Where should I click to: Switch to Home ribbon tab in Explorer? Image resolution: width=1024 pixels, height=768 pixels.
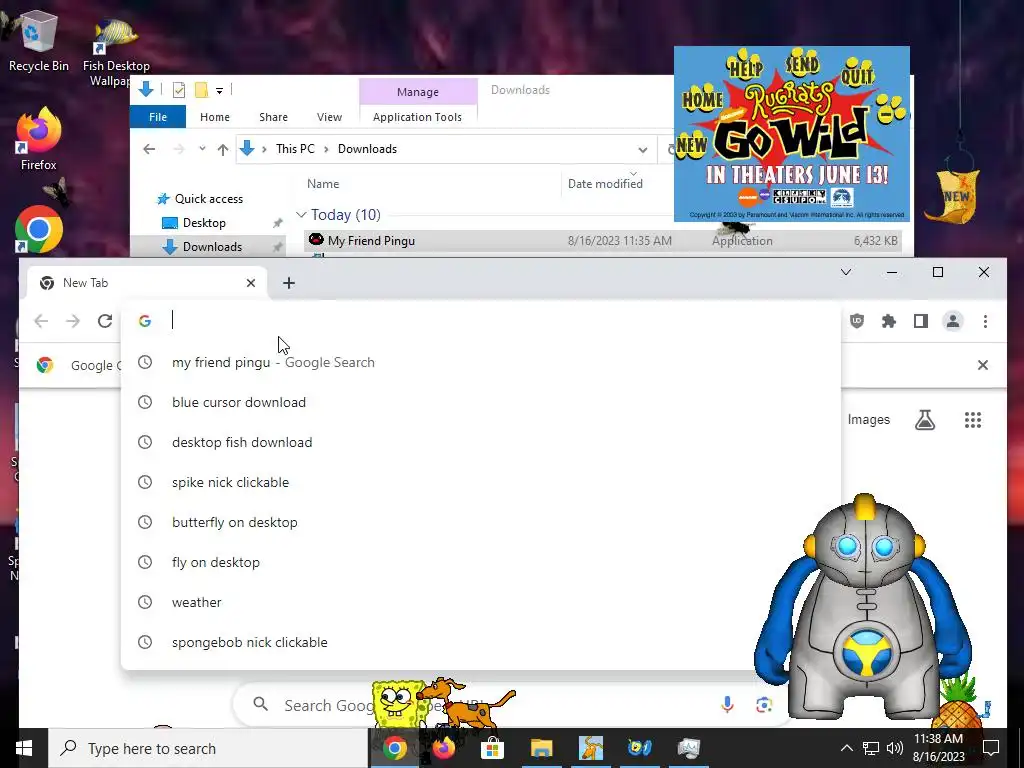(x=215, y=117)
